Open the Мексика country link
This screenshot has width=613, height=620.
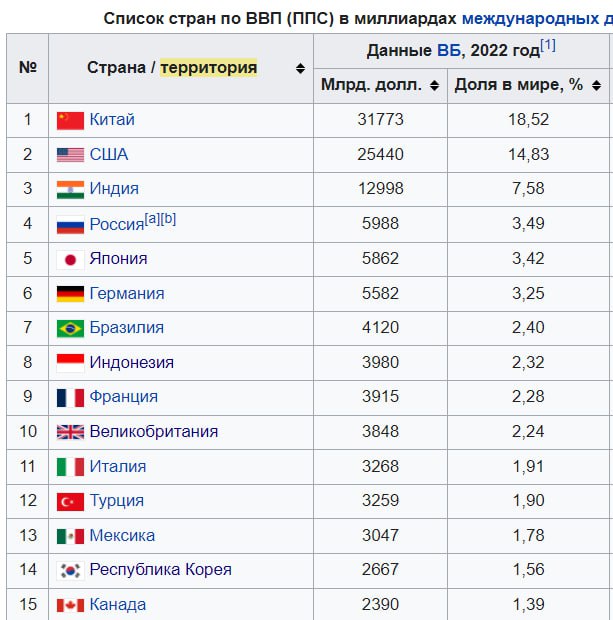(x=122, y=535)
